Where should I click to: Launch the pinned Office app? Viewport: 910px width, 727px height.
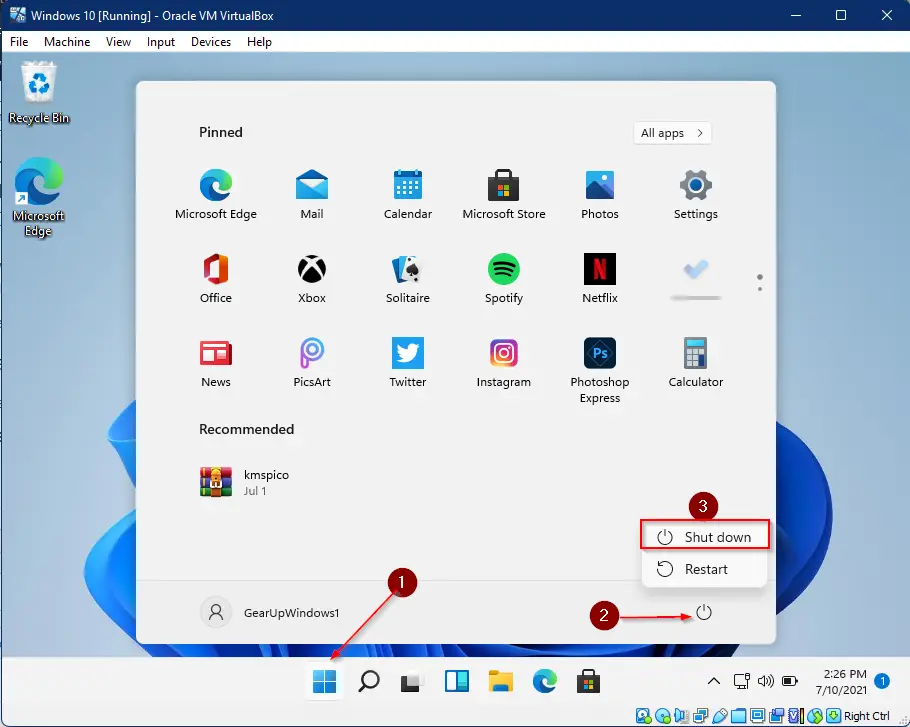(x=216, y=279)
